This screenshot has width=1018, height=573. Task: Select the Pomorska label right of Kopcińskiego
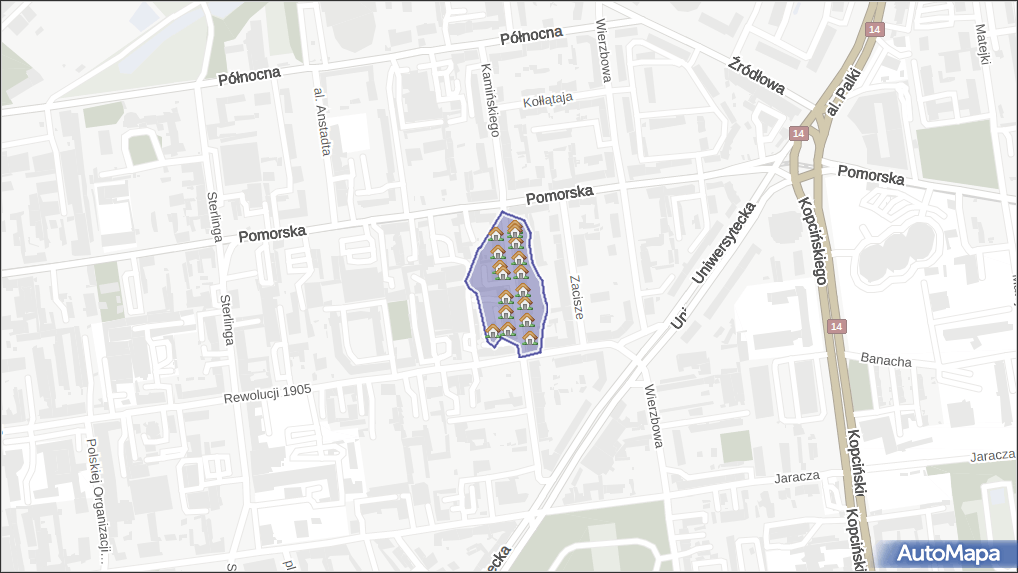870,176
